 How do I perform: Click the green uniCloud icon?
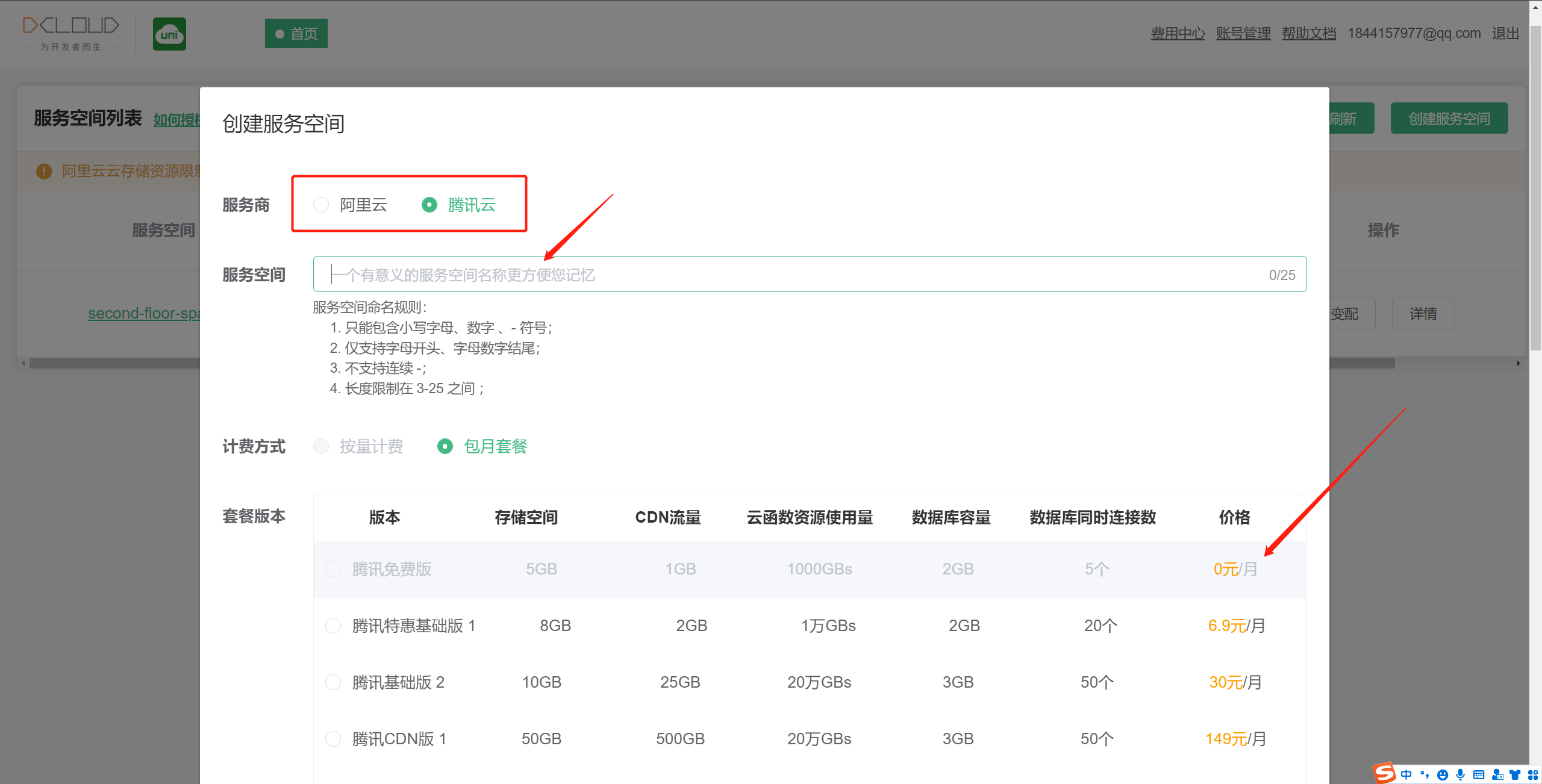click(x=169, y=34)
